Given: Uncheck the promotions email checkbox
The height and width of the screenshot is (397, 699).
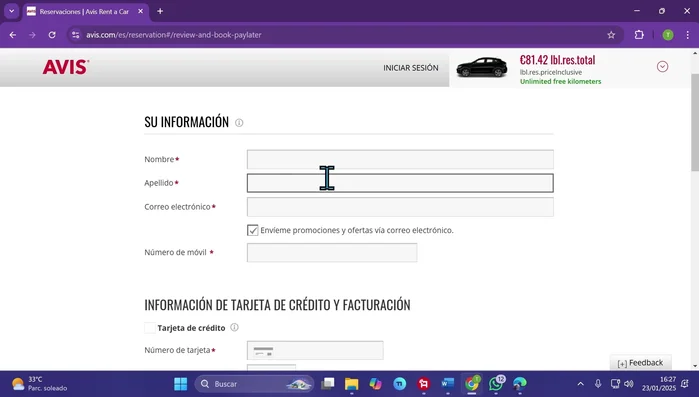Looking at the screenshot, I should [252, 230].
